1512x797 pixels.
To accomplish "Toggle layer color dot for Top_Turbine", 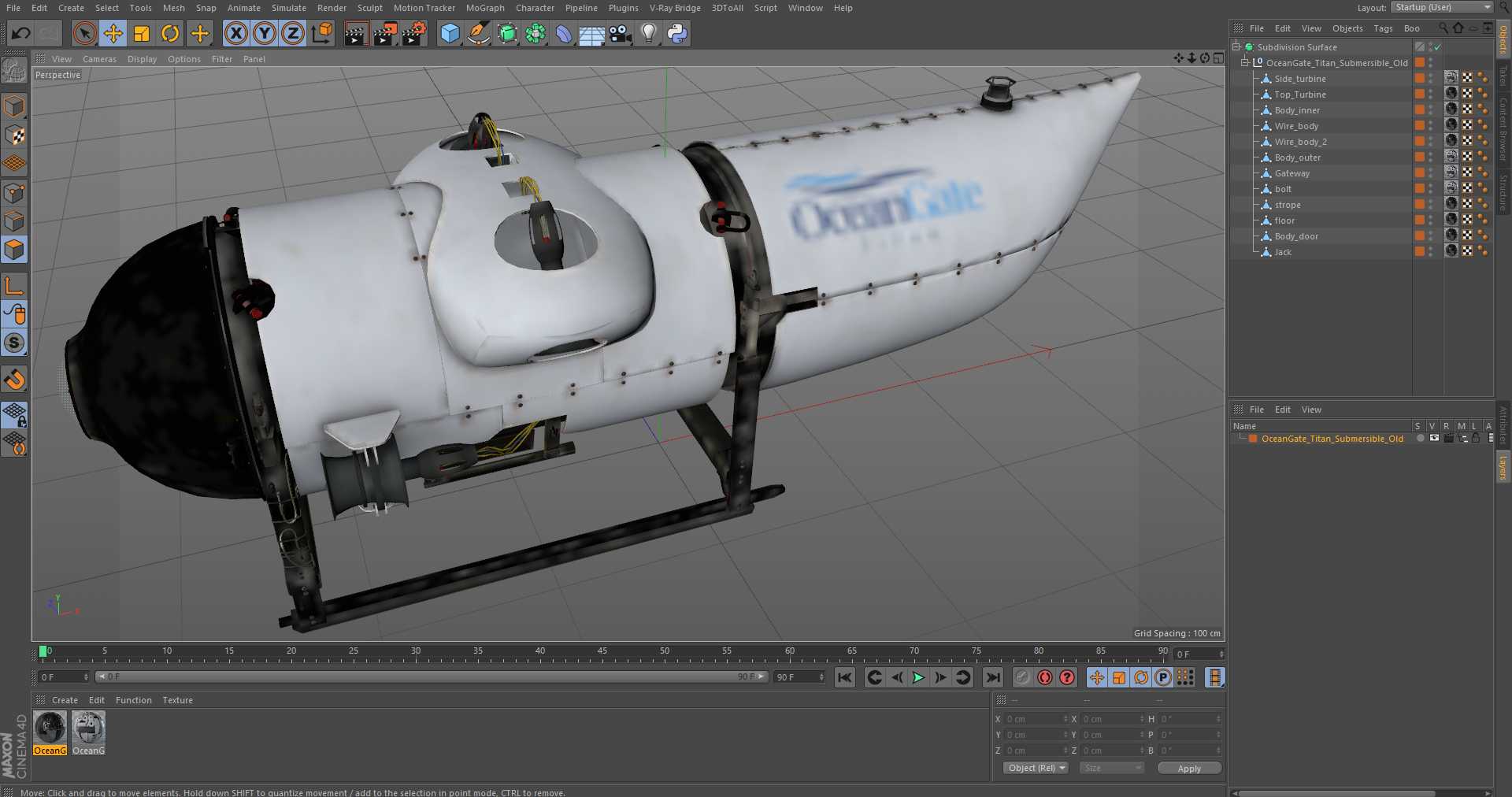I will [1419, 94].
